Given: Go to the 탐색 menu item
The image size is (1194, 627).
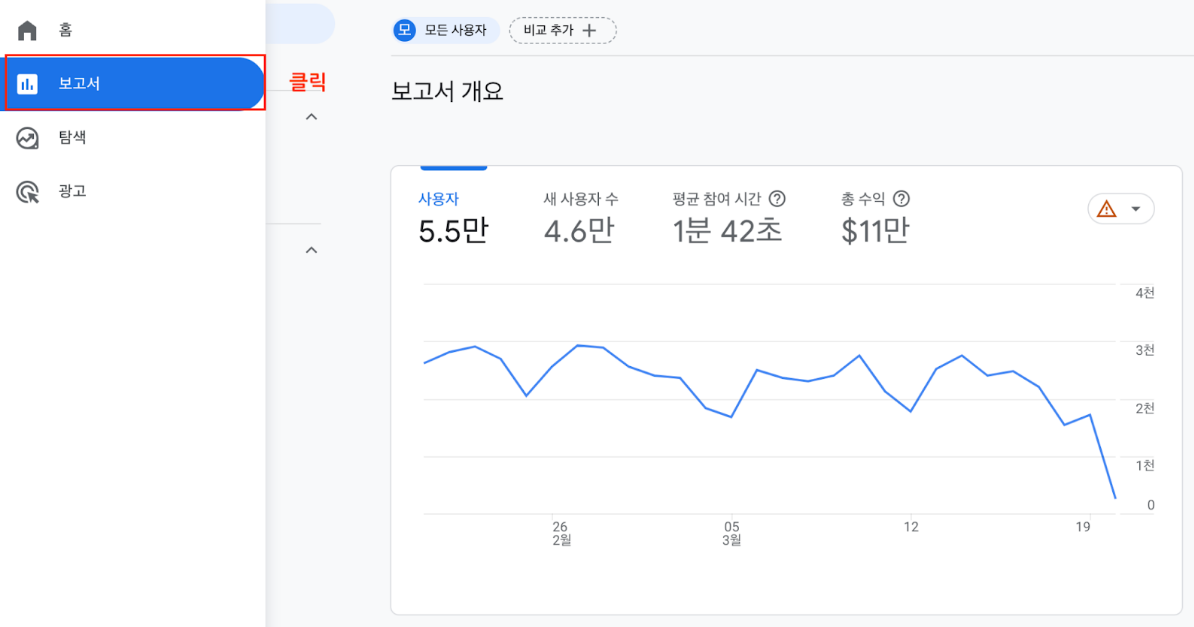Looking at the screenshot, I should pyautogui.click(x=132, y=138).
